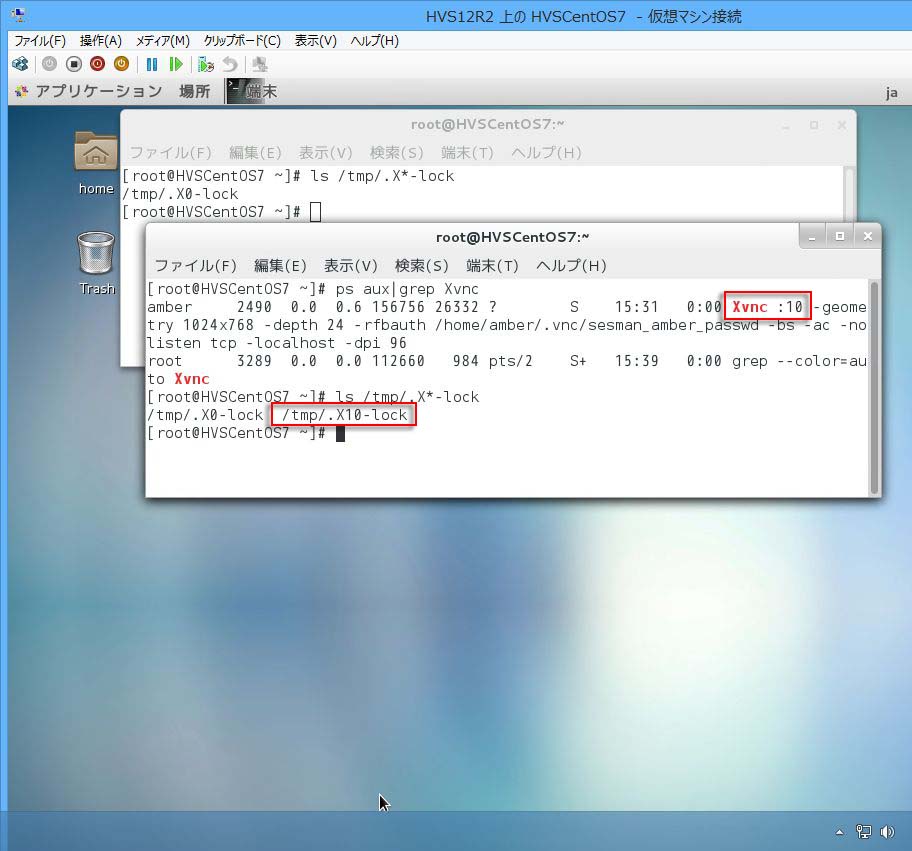Create a checkpoint using toolbar icon

[206, 64]
